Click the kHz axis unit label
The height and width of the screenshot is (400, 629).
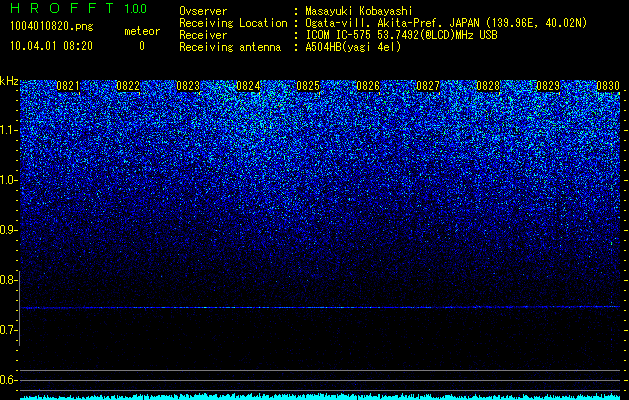9,81
